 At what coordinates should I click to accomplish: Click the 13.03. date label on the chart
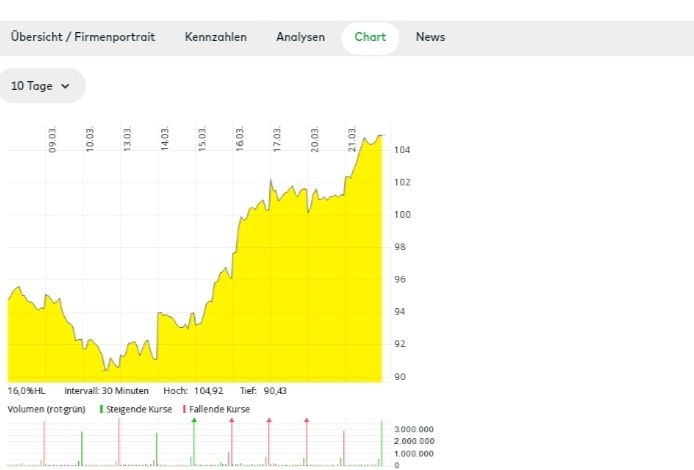pos(127,139)
